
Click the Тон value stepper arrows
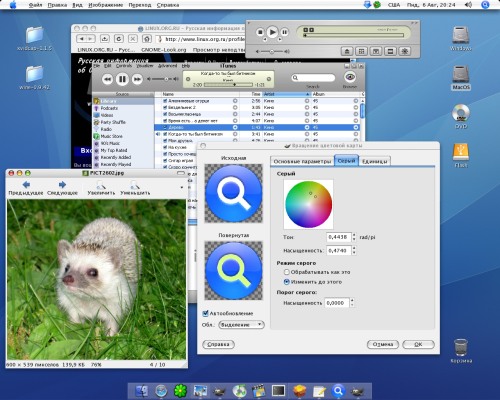tap(354, 237)
